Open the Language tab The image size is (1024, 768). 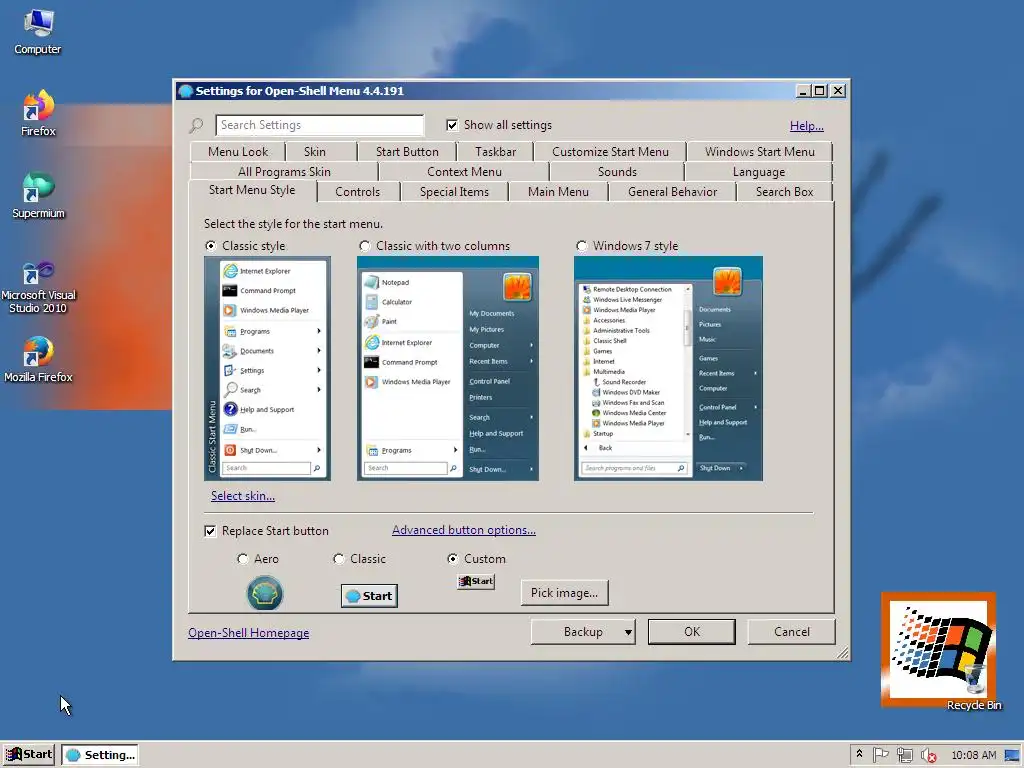(758, 172)
